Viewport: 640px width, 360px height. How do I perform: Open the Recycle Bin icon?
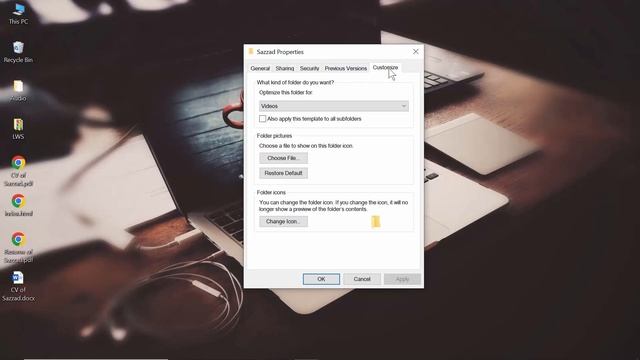pos(18,52)
